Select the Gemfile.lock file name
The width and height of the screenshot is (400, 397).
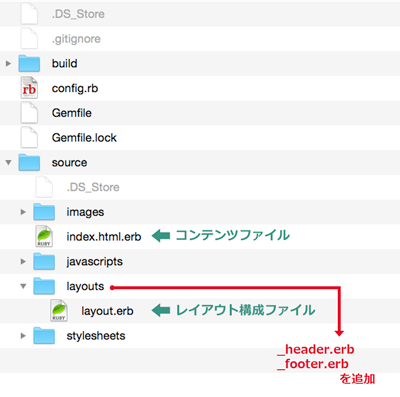pyautogui.click(x=84, y=138)
